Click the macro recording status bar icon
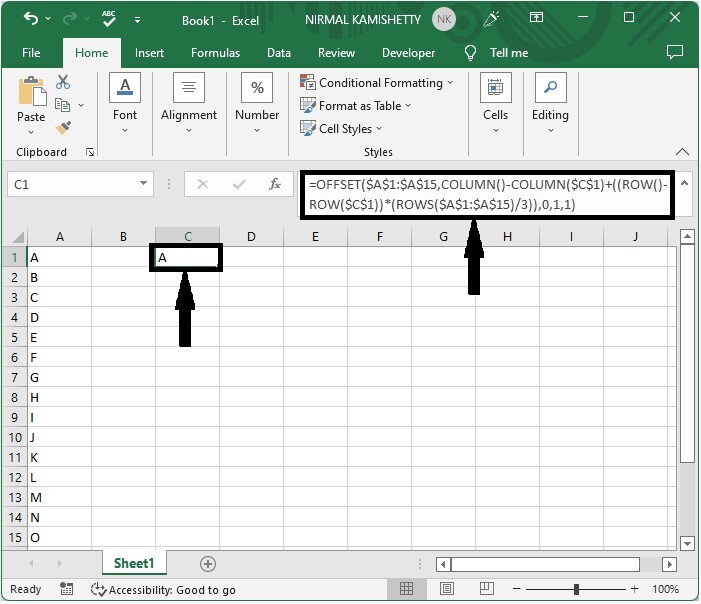 pos(66,589)
